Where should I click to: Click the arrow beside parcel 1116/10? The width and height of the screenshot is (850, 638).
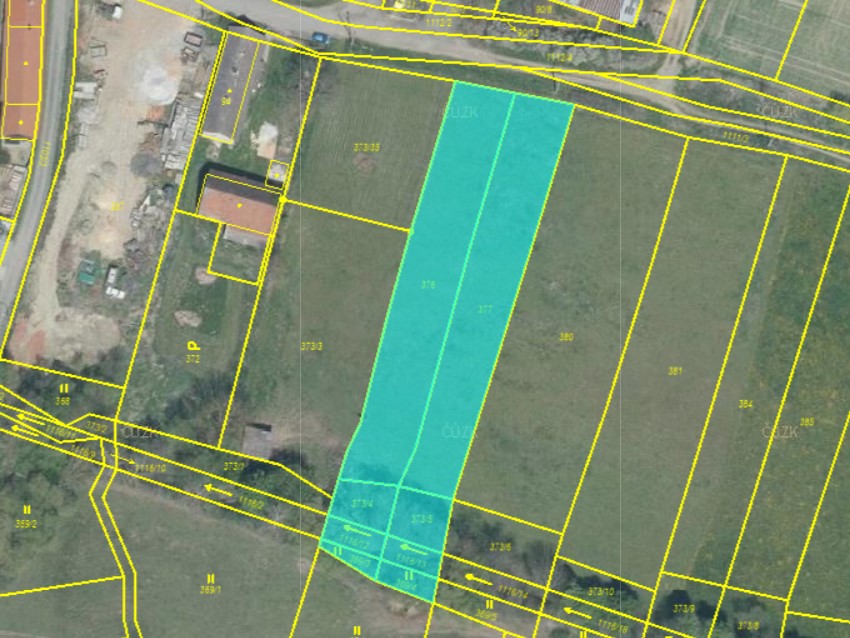point(128,461)
